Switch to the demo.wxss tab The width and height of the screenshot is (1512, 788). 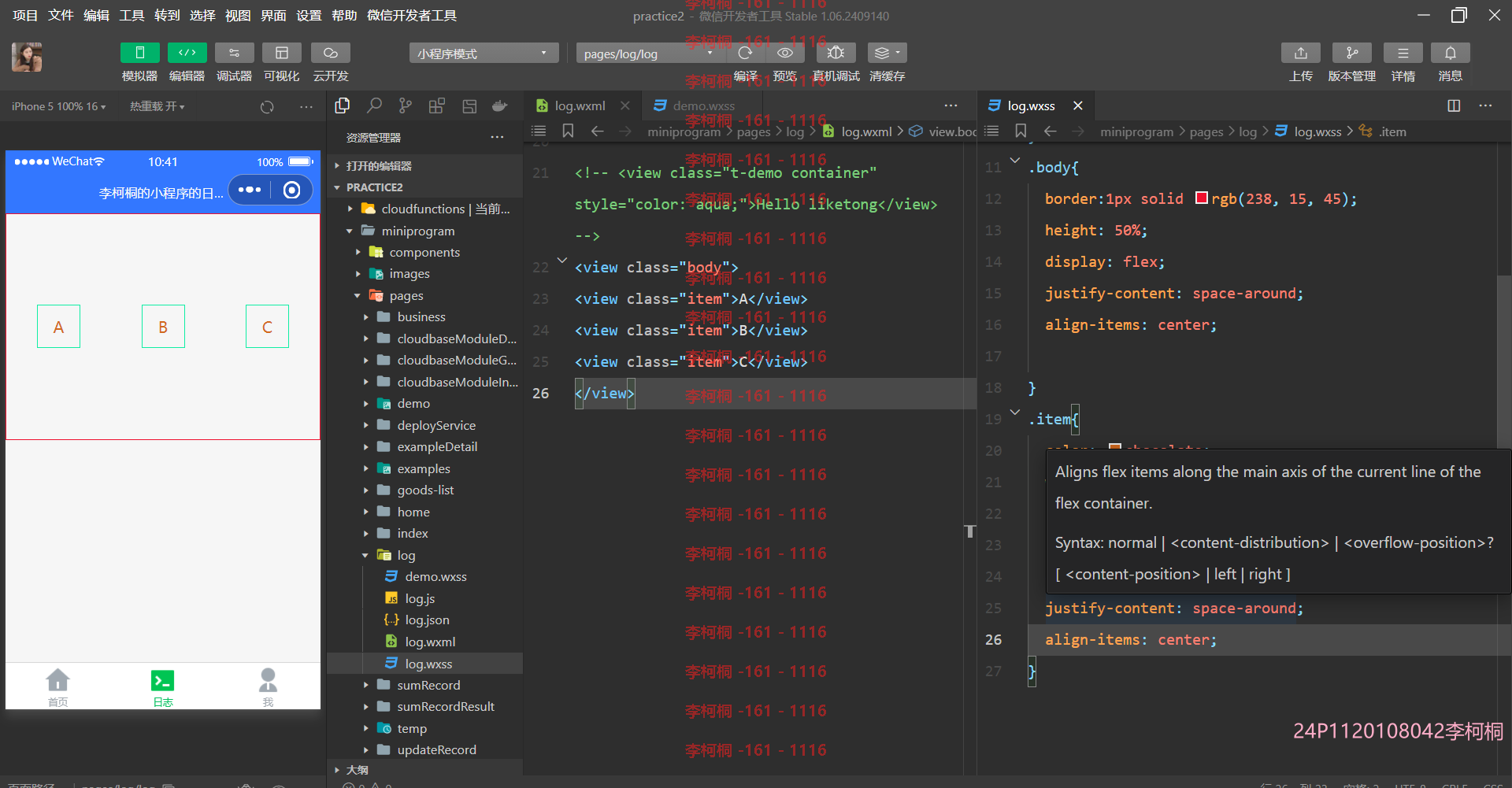(x=703, y=105)
